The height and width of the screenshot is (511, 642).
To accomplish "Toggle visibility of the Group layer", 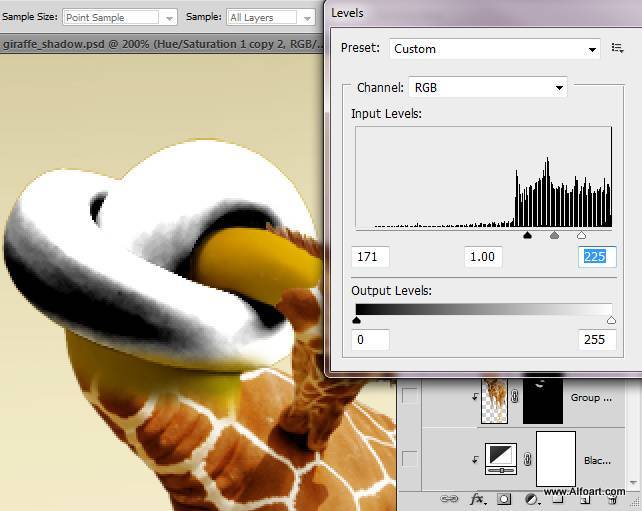I will tap(409, 398).
